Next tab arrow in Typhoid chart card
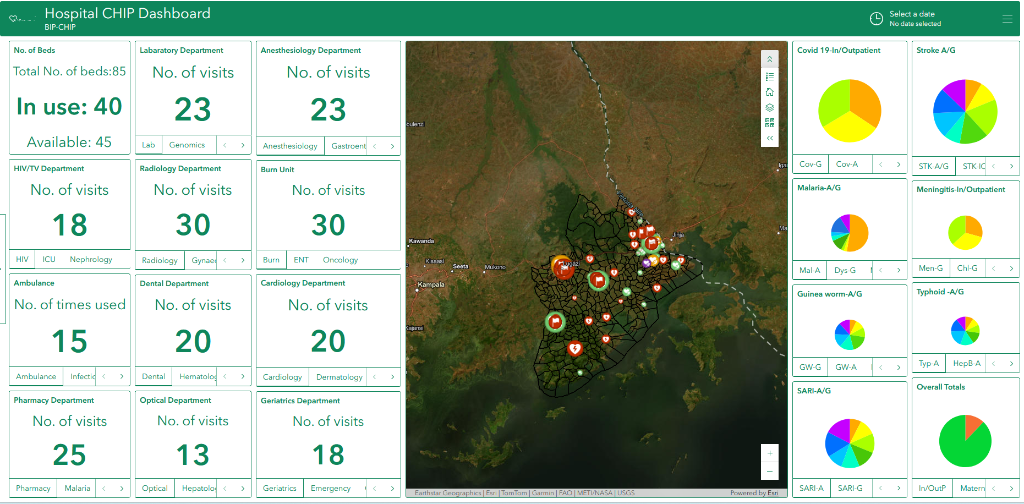This screenshot has width=1024, height=504. coord(1011,363)
